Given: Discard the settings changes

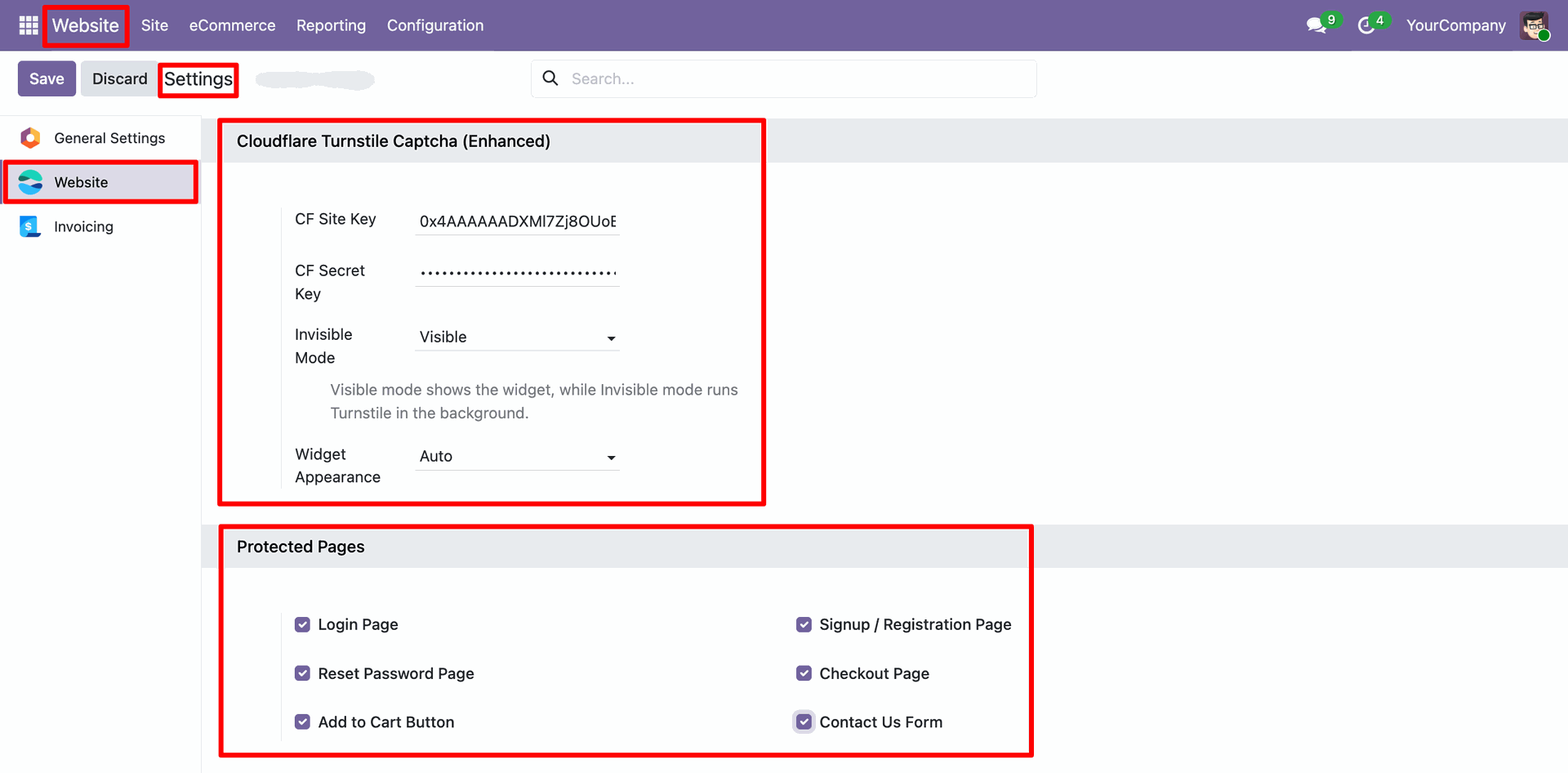Looking at the screenshot, I should [119, 78].
